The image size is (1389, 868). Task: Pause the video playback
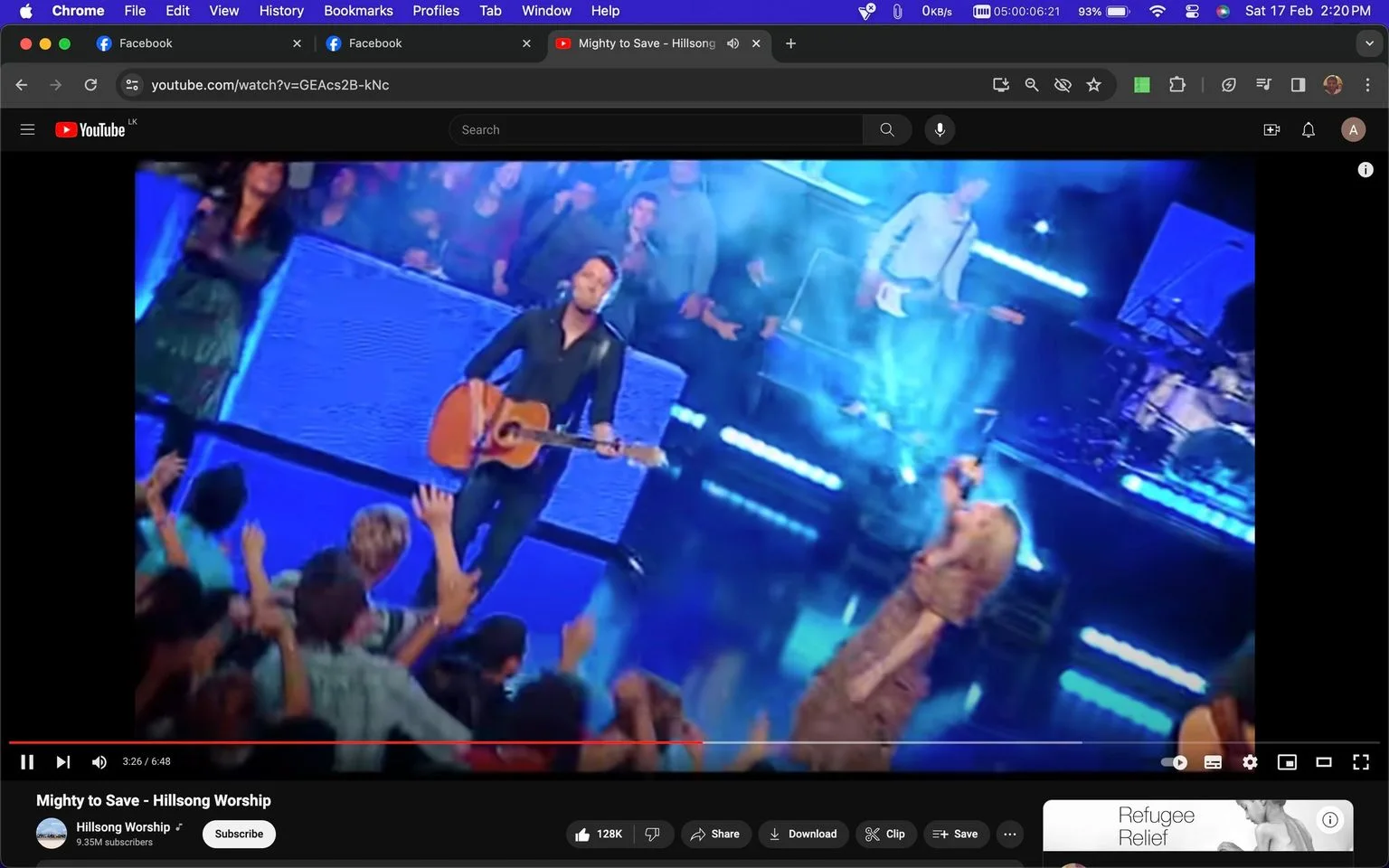coord(27,762)
